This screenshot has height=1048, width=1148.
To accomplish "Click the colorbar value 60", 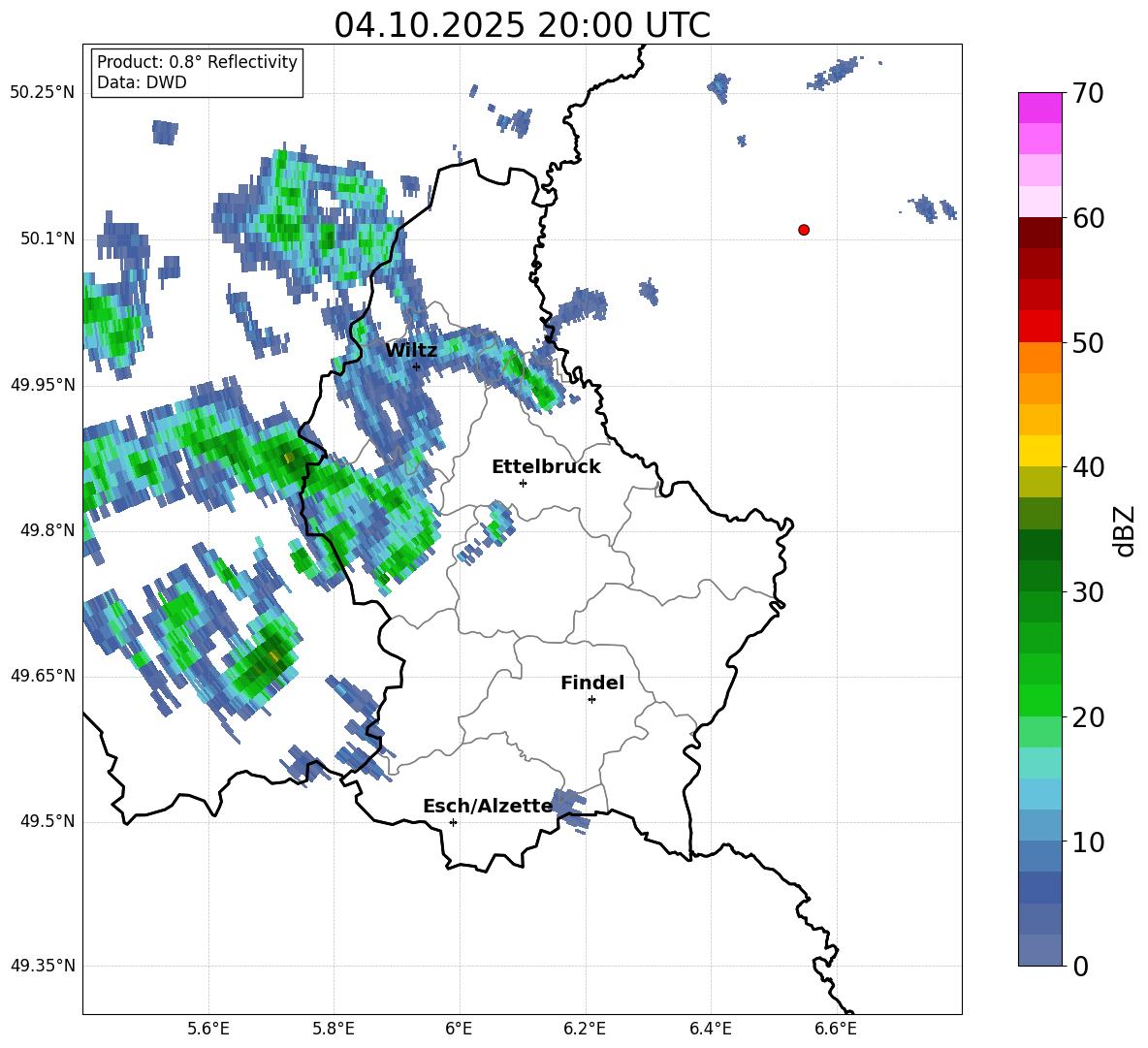I will [x=1088, y=218].
